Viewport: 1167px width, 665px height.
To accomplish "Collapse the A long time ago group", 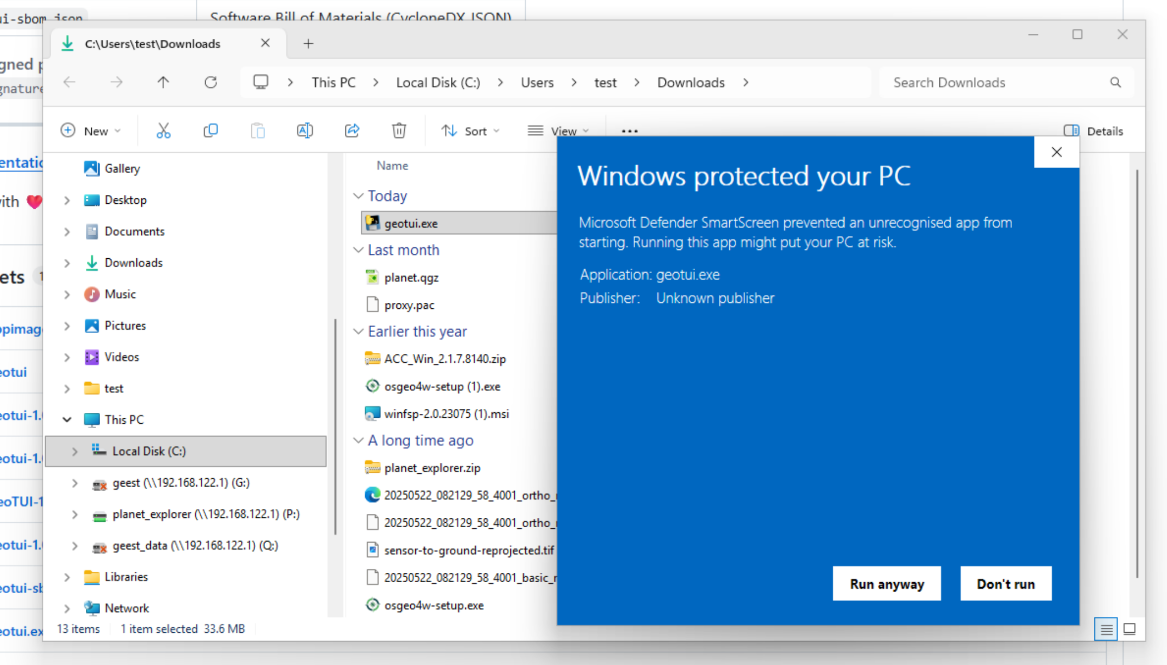I will tap(358, 440).
